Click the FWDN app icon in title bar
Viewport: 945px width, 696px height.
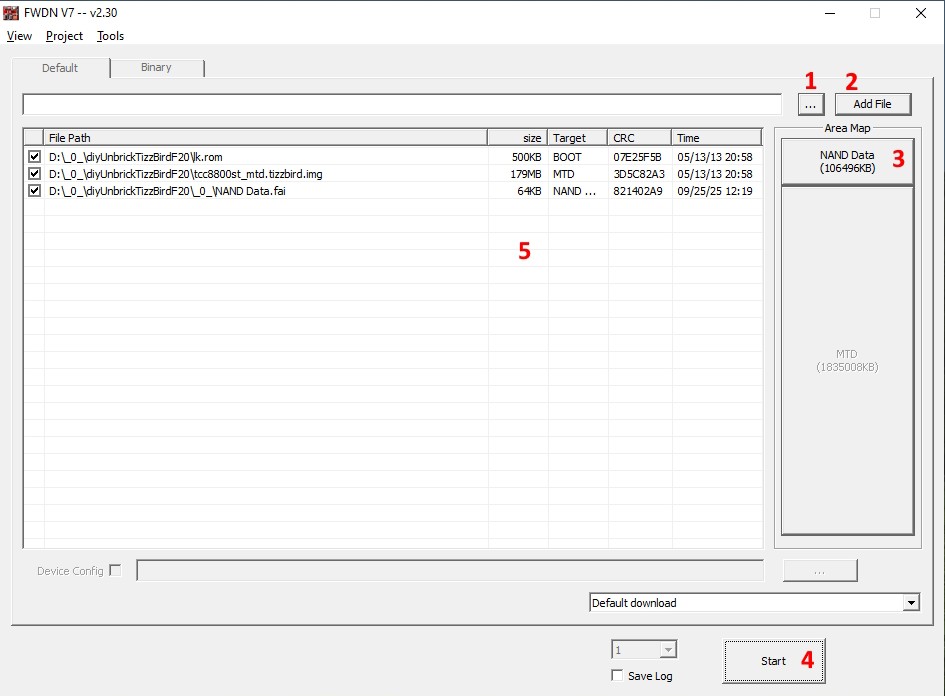(x=12, y=13)
